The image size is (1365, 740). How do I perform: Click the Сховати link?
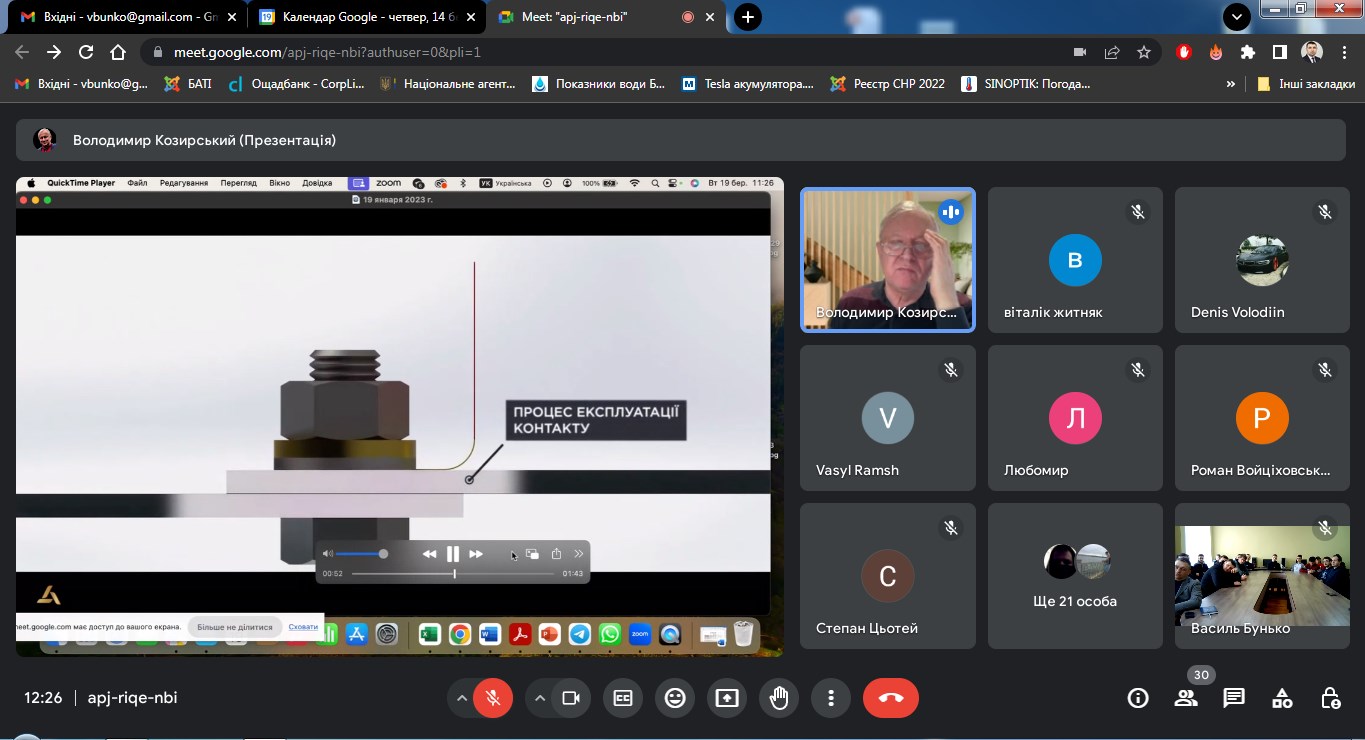[x=303, y=627]
